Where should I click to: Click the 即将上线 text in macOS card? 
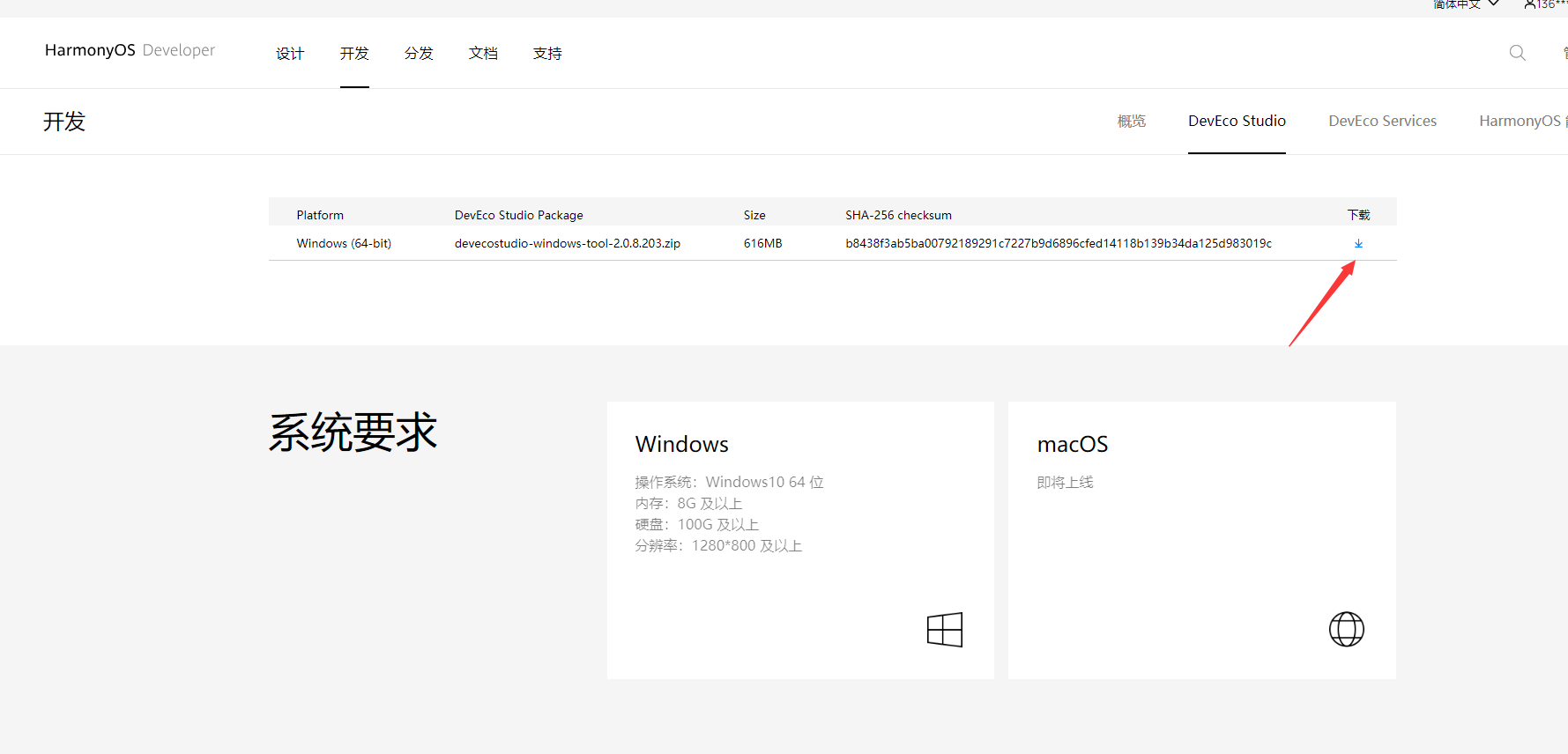coord(1065,482)
